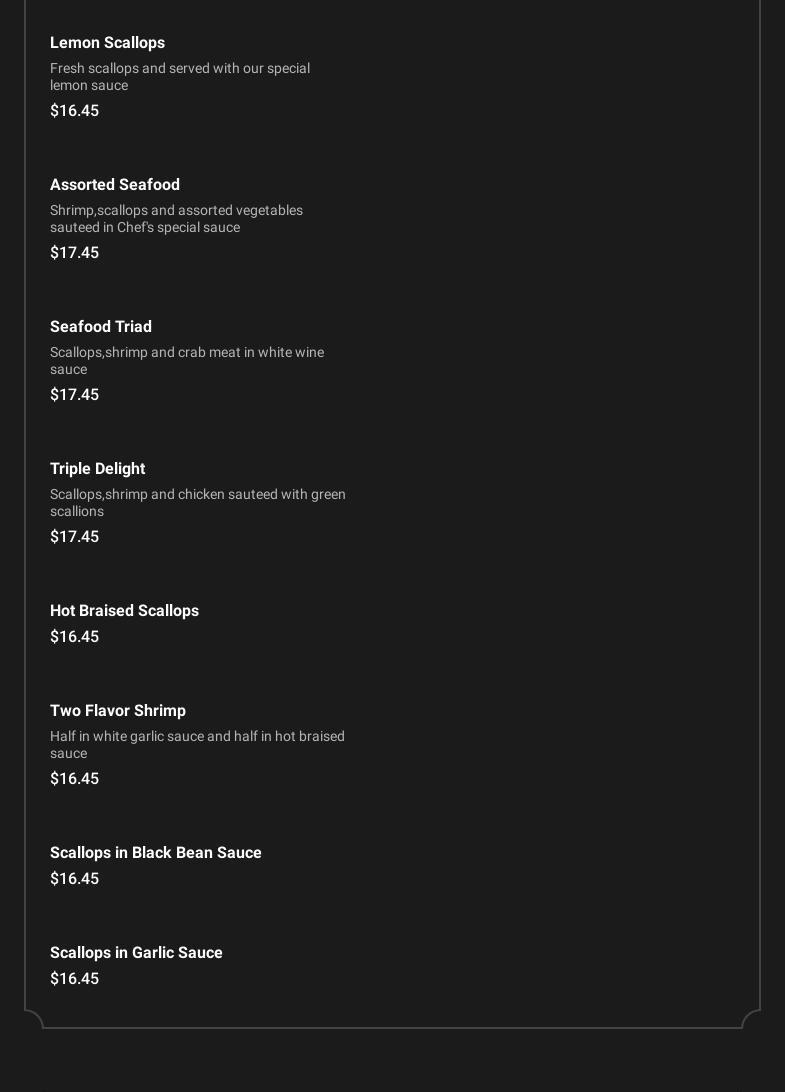This screenshot has height=1092, width=785.
Task: Click the Two Flavor Shrimp price
Action: point(74,779)
